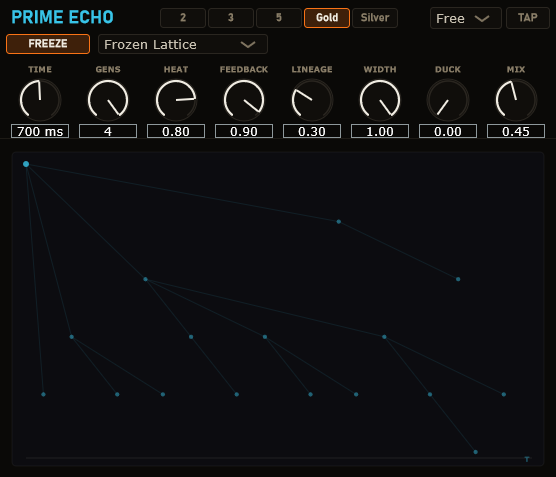
Task: Click the FEEDBACK knob
Action: (244, 100)
